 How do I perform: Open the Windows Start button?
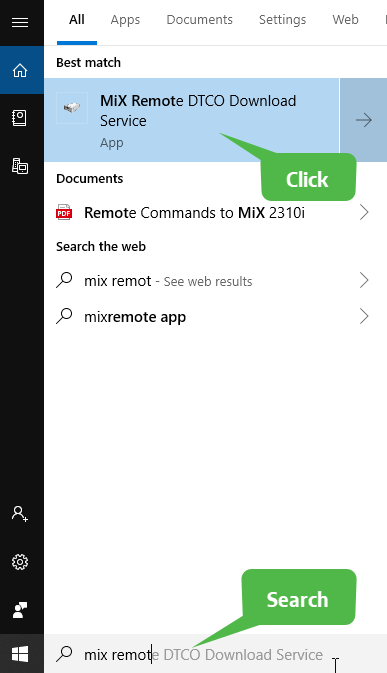tap(20, 654)
